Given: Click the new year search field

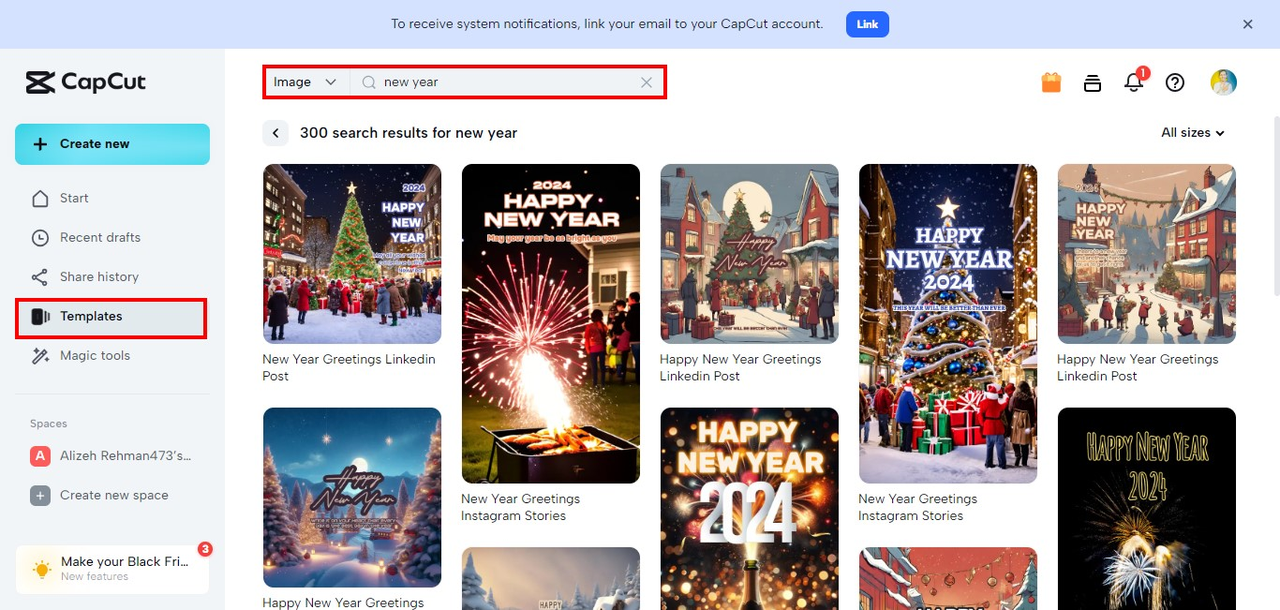Looking at the screenshot, I should click(x=508, y=83).
